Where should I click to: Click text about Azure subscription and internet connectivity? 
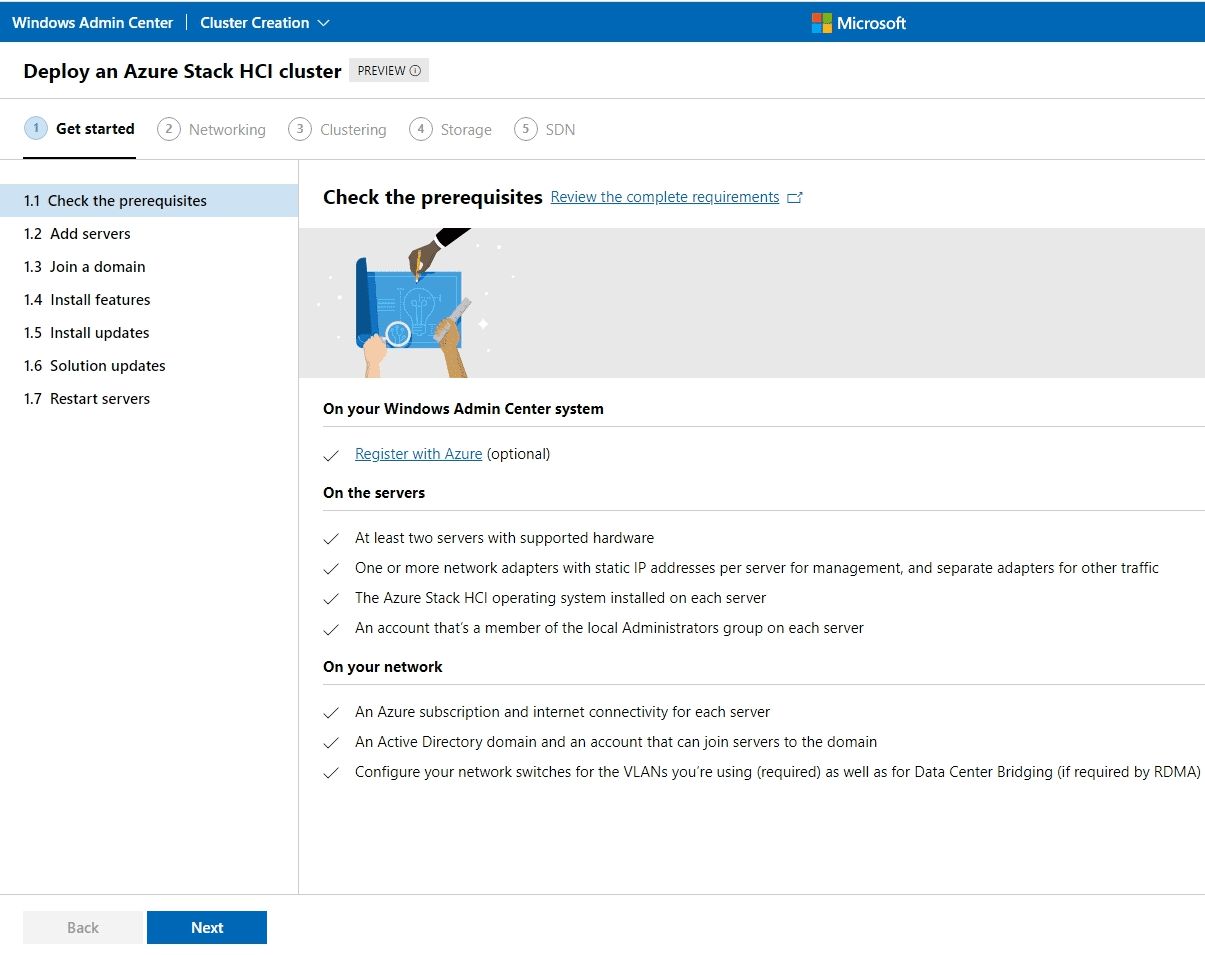pyautogui.click(x=563, y=712)
